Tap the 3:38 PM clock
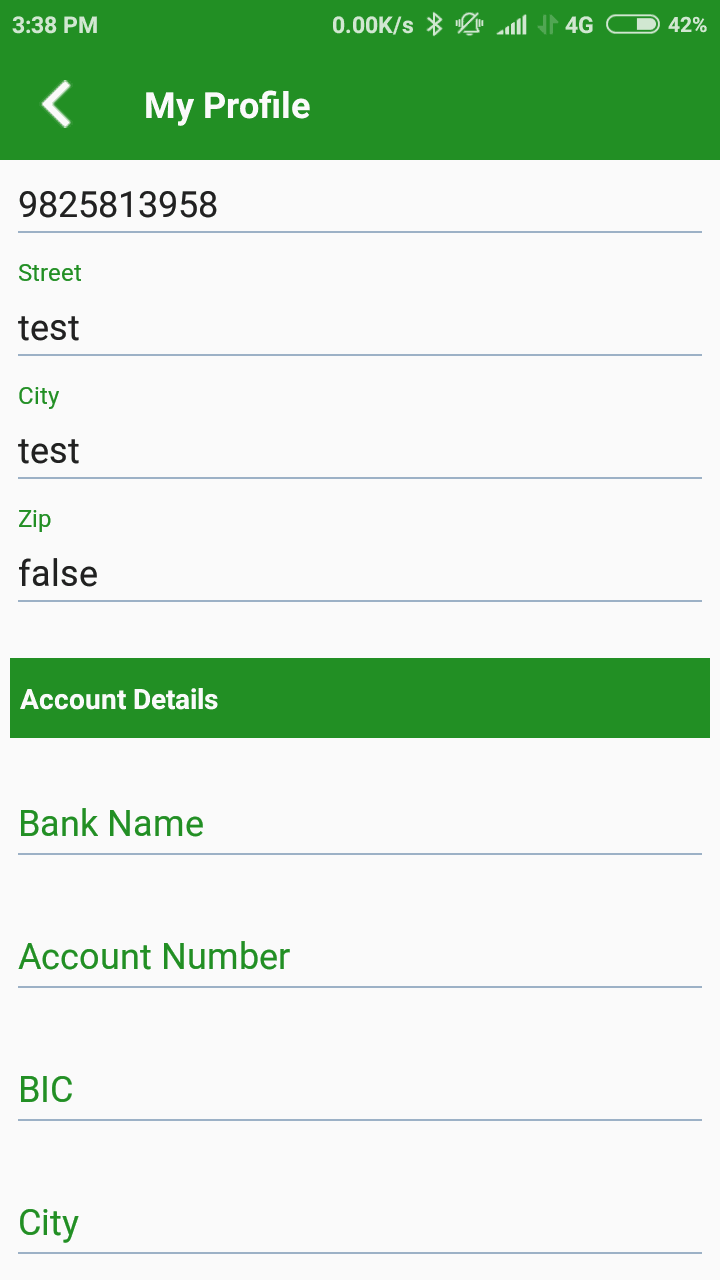720x1280 pixels. pyautogui.click(x=55, y=25)
